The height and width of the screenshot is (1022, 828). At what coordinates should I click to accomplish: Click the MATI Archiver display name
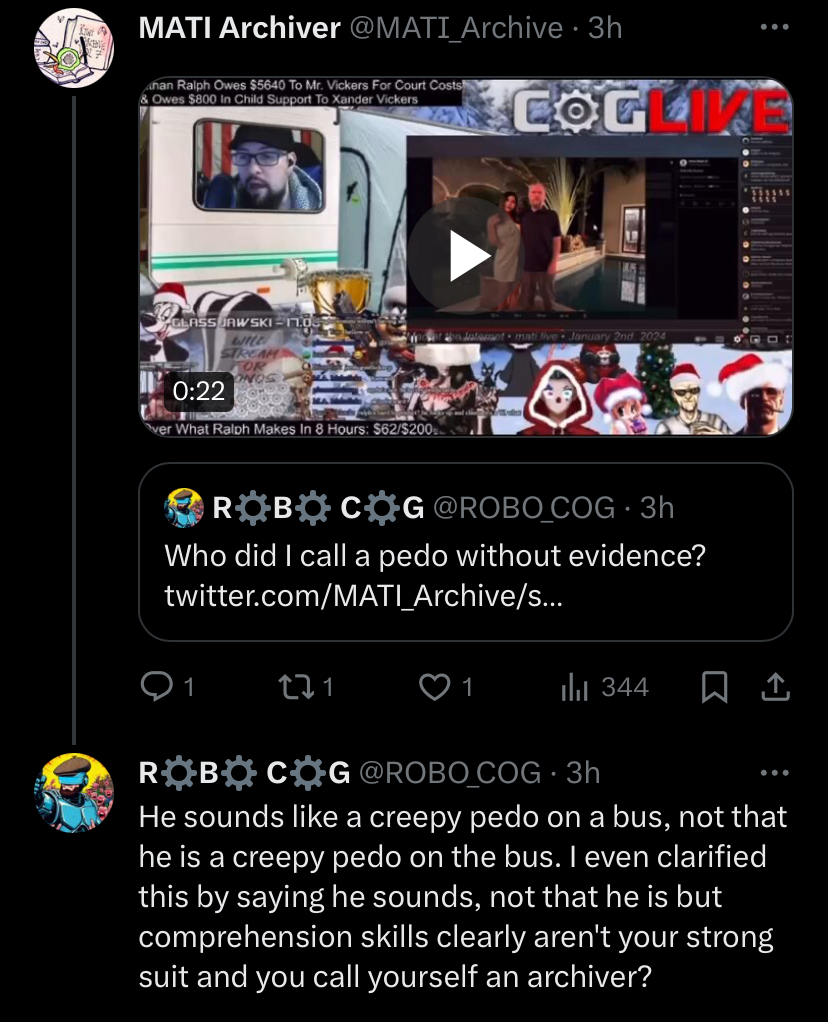pos(239,28)
